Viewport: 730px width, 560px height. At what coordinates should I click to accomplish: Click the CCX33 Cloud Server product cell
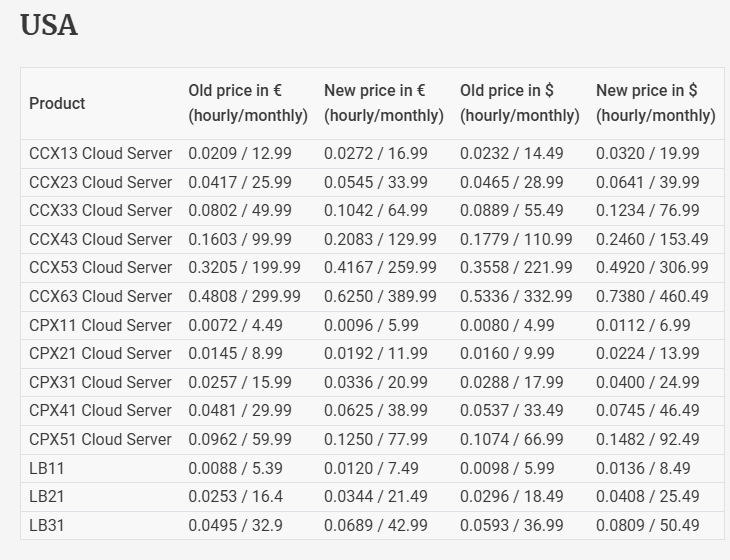[x=100, y=211]
